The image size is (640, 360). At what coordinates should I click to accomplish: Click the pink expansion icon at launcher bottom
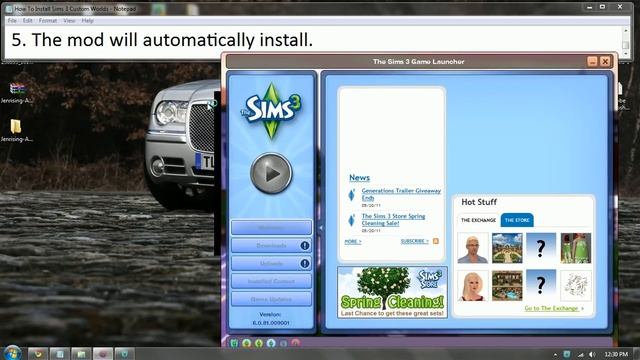click(296, 343)
